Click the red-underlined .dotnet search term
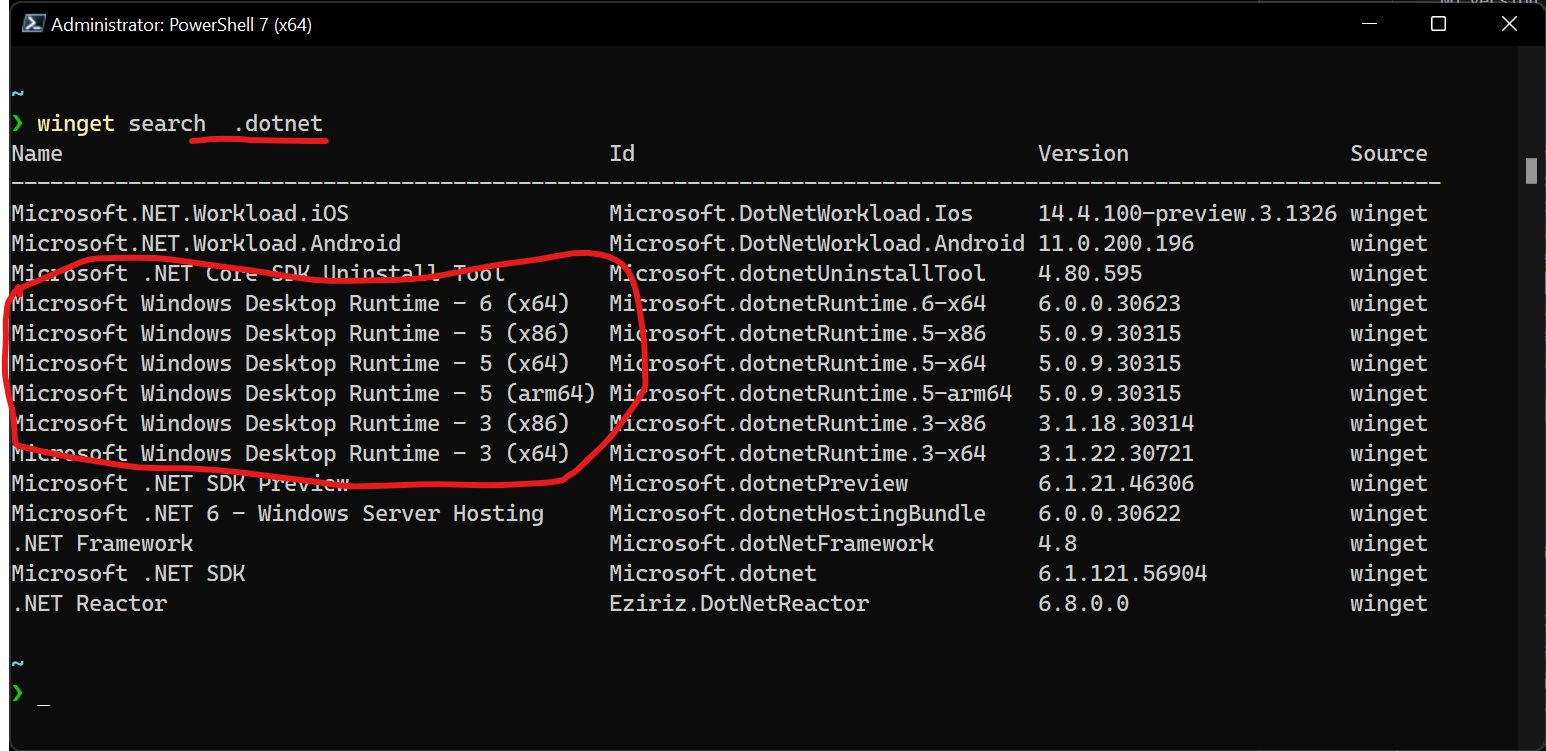1546x751 pixels. click(x=279, y=122)
